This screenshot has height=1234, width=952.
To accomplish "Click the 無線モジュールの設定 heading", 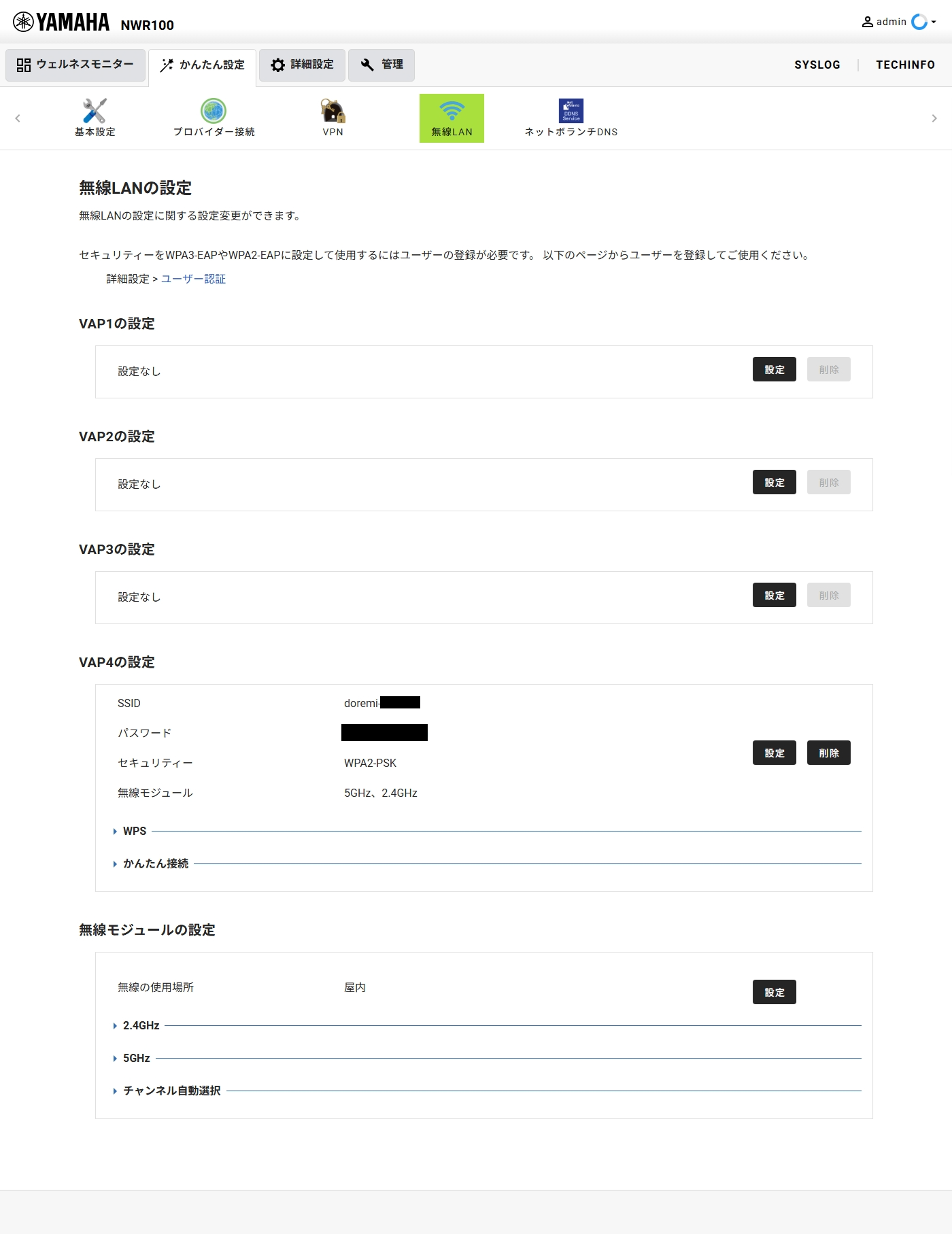I will tap(147, 930).
